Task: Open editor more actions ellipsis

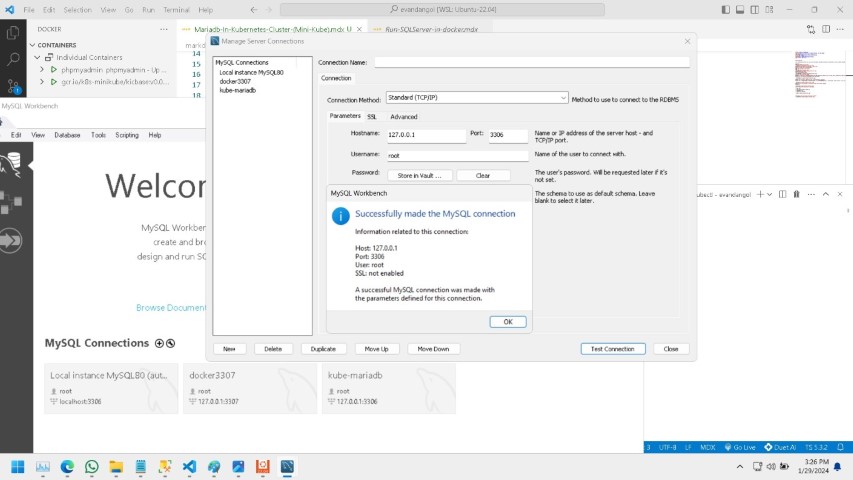Action: point(840,29)
